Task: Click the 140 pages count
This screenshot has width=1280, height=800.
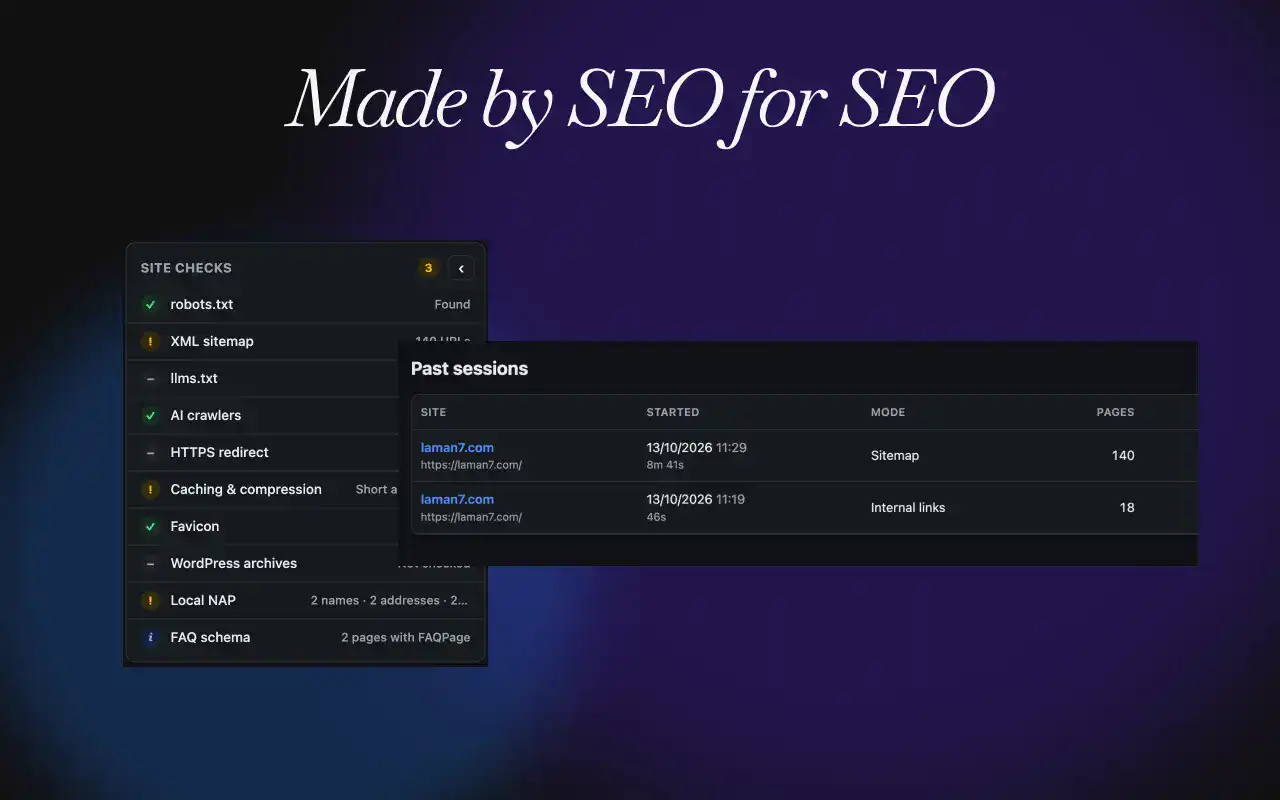Action: 1123,455
